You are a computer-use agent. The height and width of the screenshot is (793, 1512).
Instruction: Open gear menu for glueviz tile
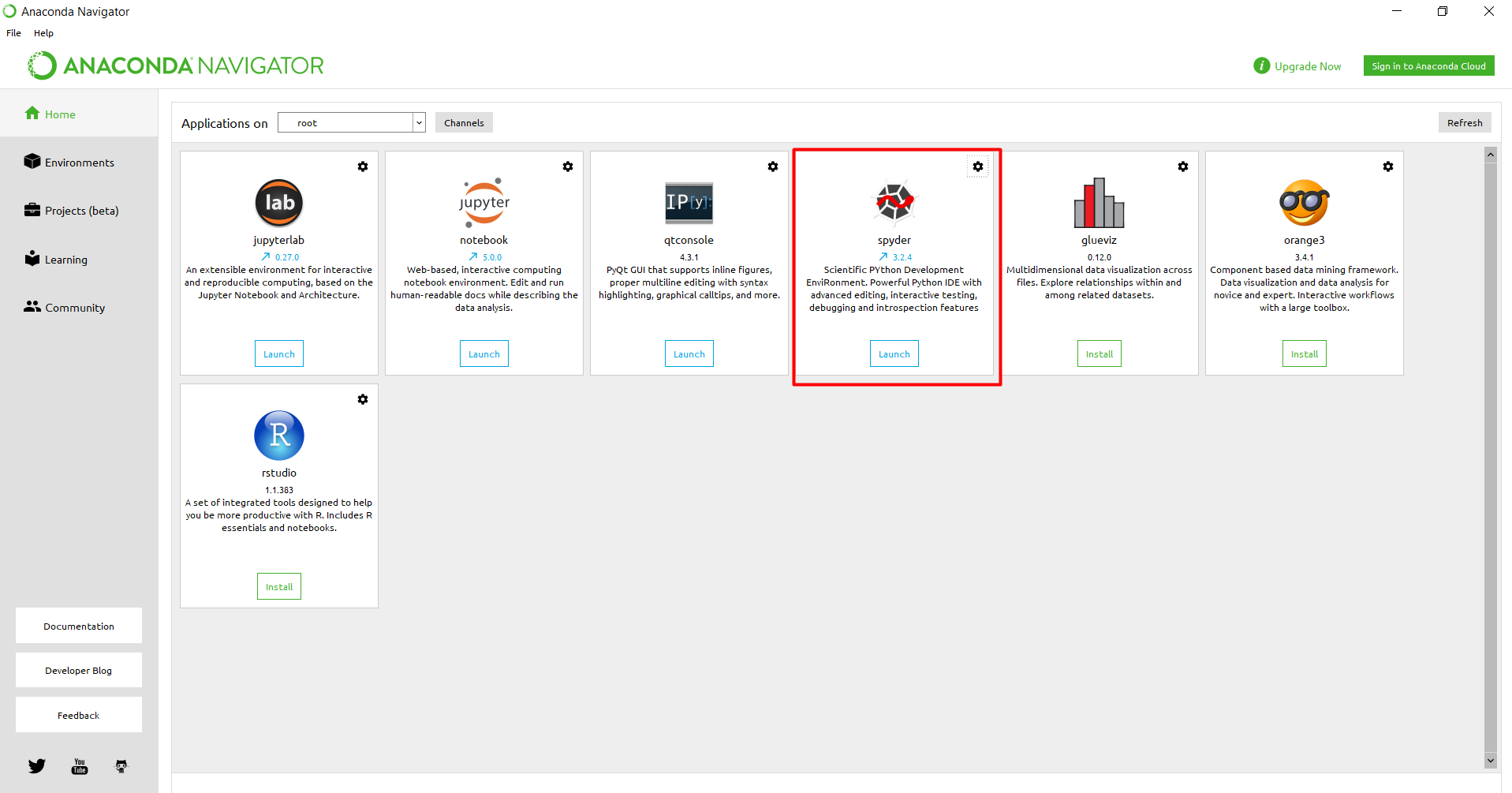pyautogui.click(x=1183, y=166)
